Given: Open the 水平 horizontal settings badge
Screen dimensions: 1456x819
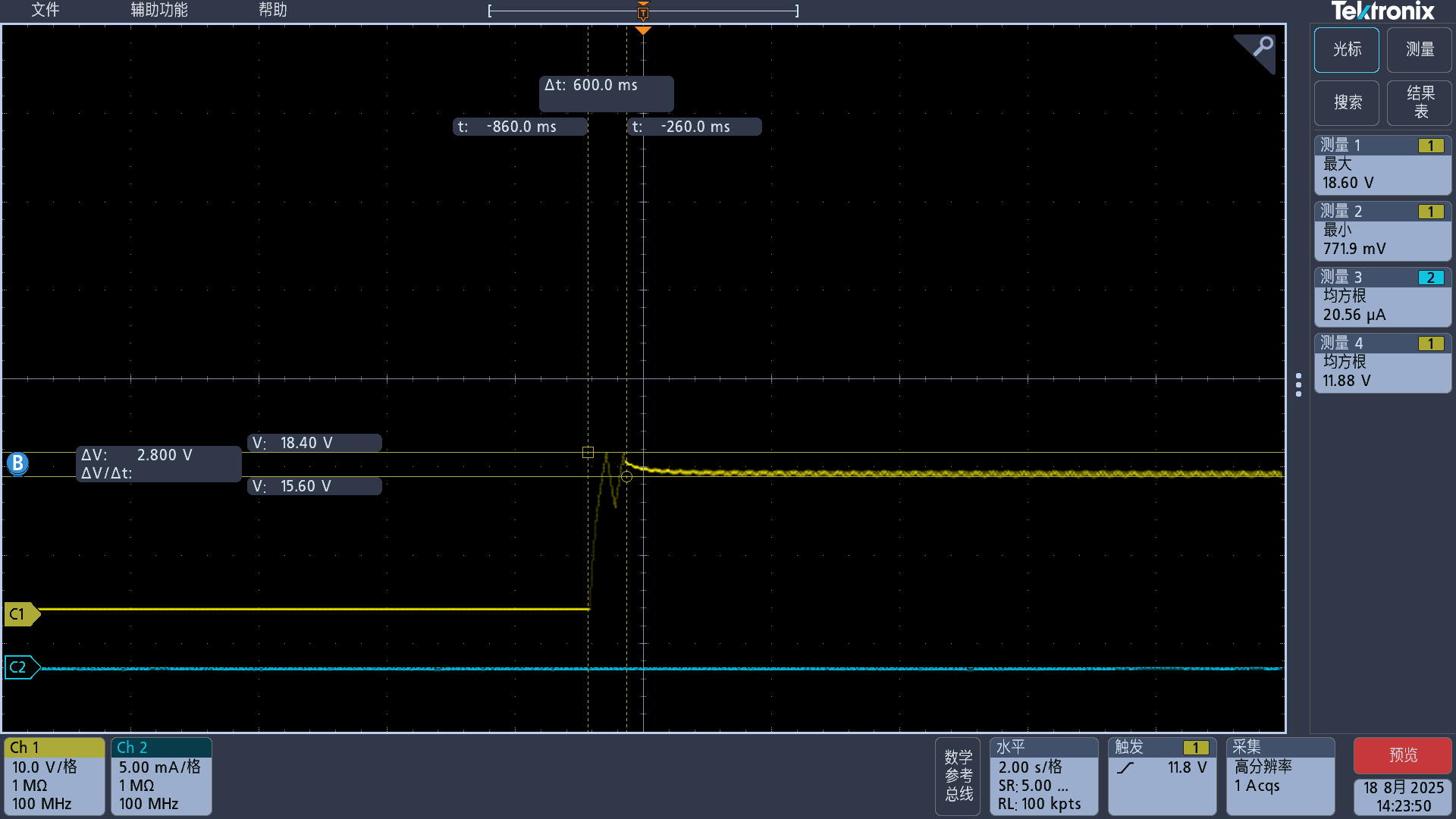Looking at the screenshot, I should (1043, 775).
